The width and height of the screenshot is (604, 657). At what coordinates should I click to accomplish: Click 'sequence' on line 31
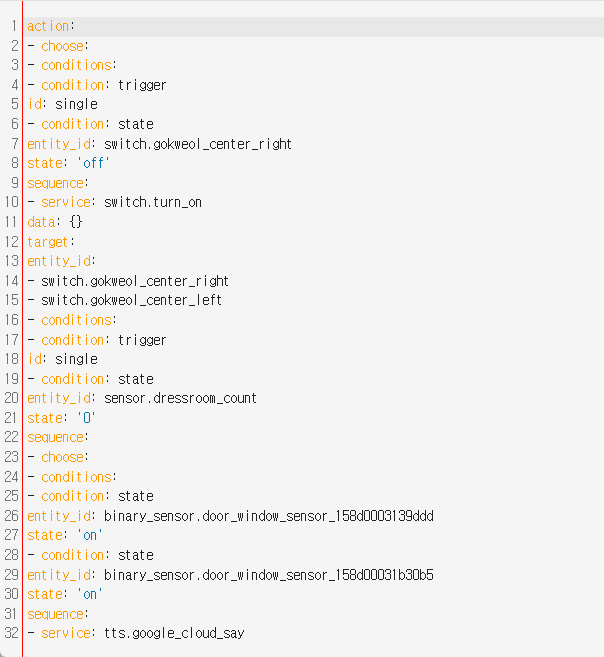(55, 614)
